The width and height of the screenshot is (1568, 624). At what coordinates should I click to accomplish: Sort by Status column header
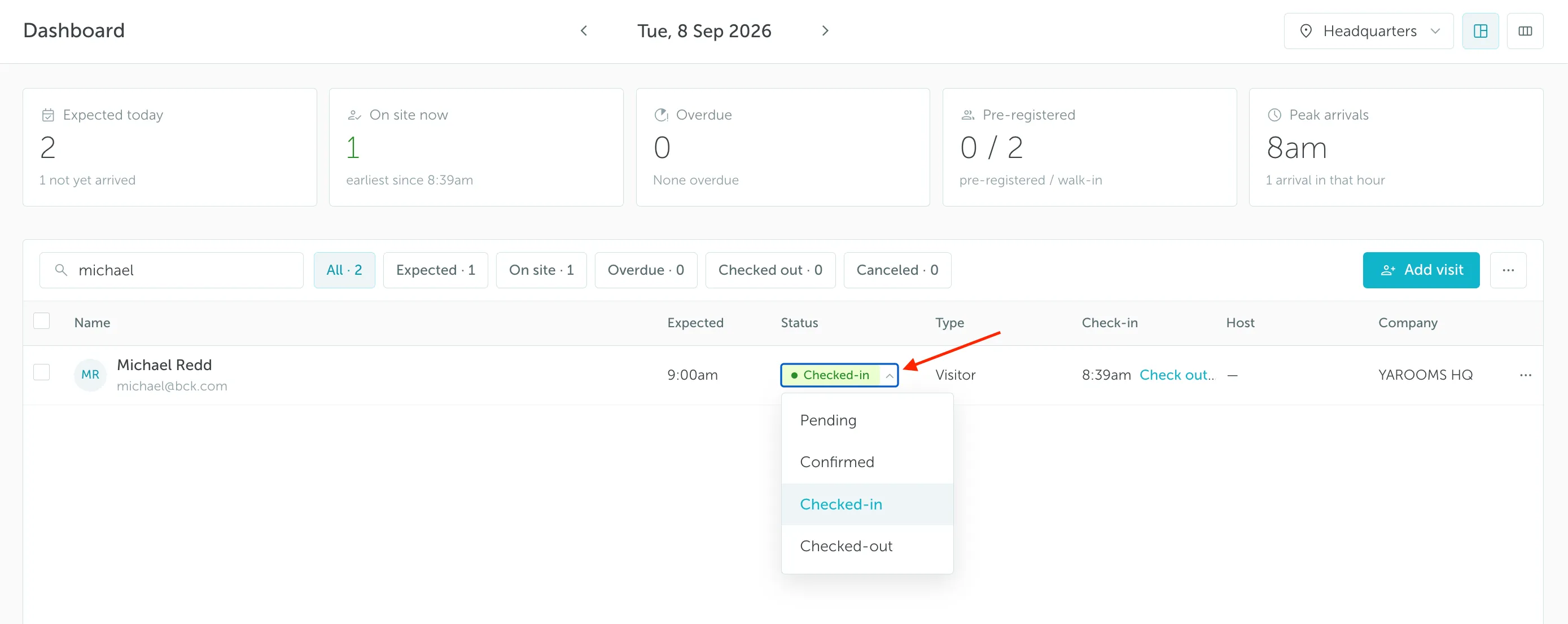(x=799, y=323)
